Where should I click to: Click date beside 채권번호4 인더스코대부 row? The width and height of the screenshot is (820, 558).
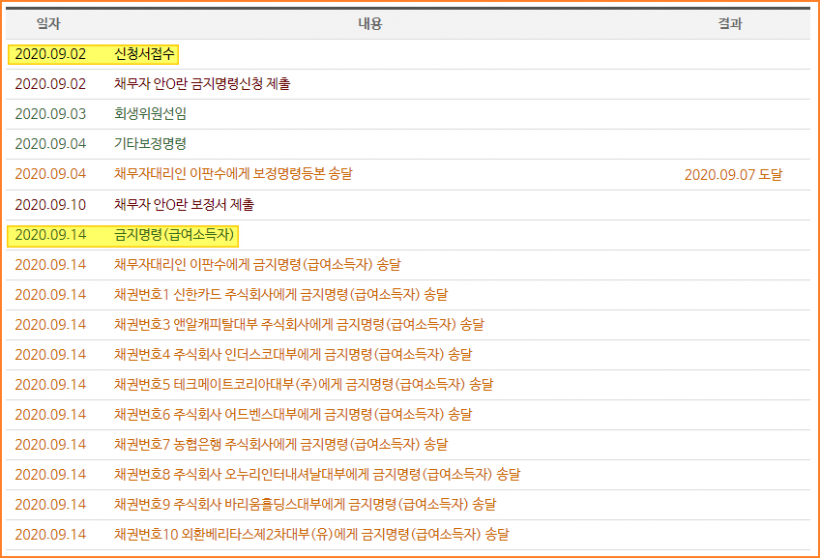coord(50,355)
